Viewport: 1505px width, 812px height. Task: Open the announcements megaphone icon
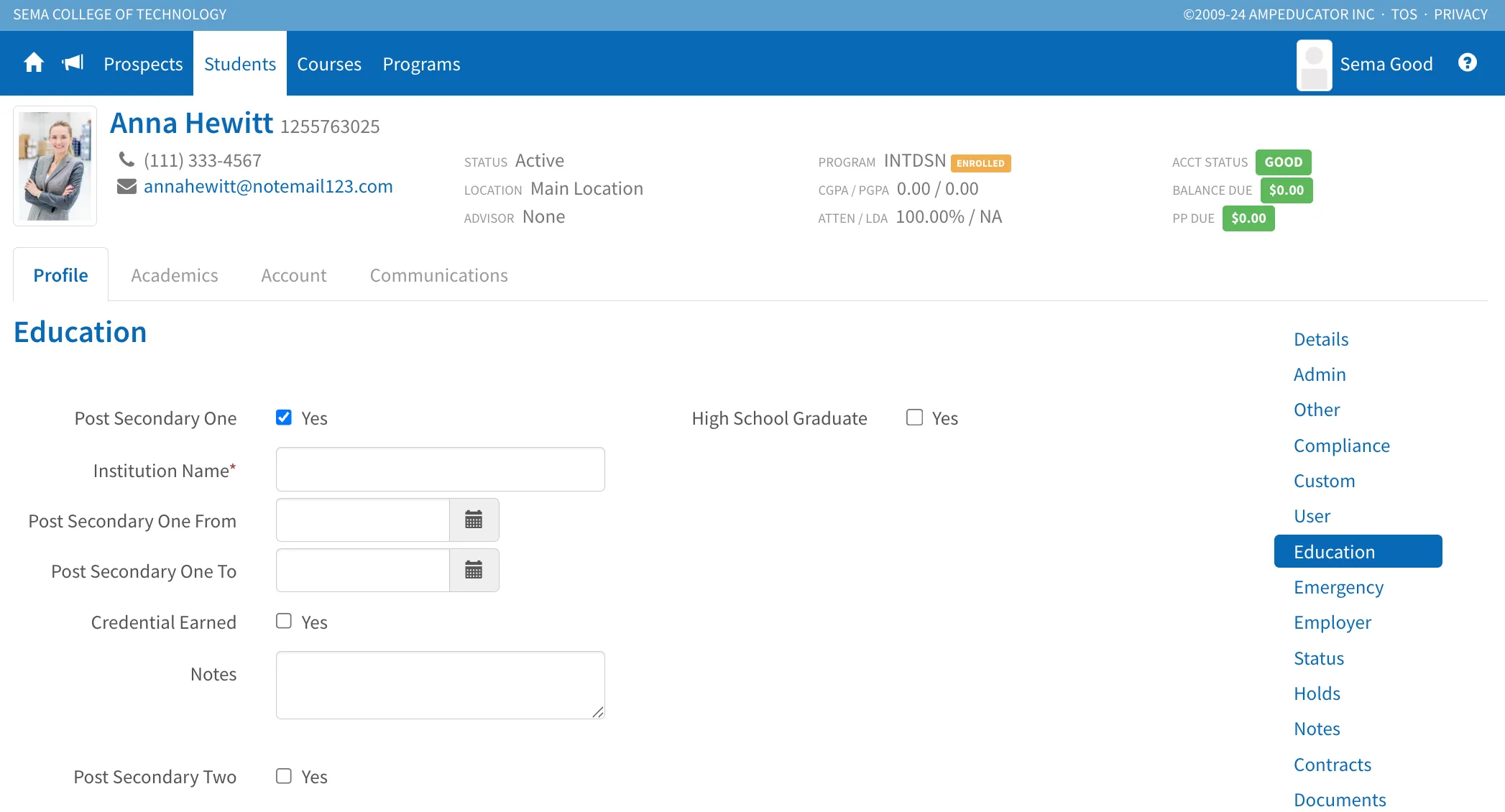pyautogui.click(x=73, y=63)
